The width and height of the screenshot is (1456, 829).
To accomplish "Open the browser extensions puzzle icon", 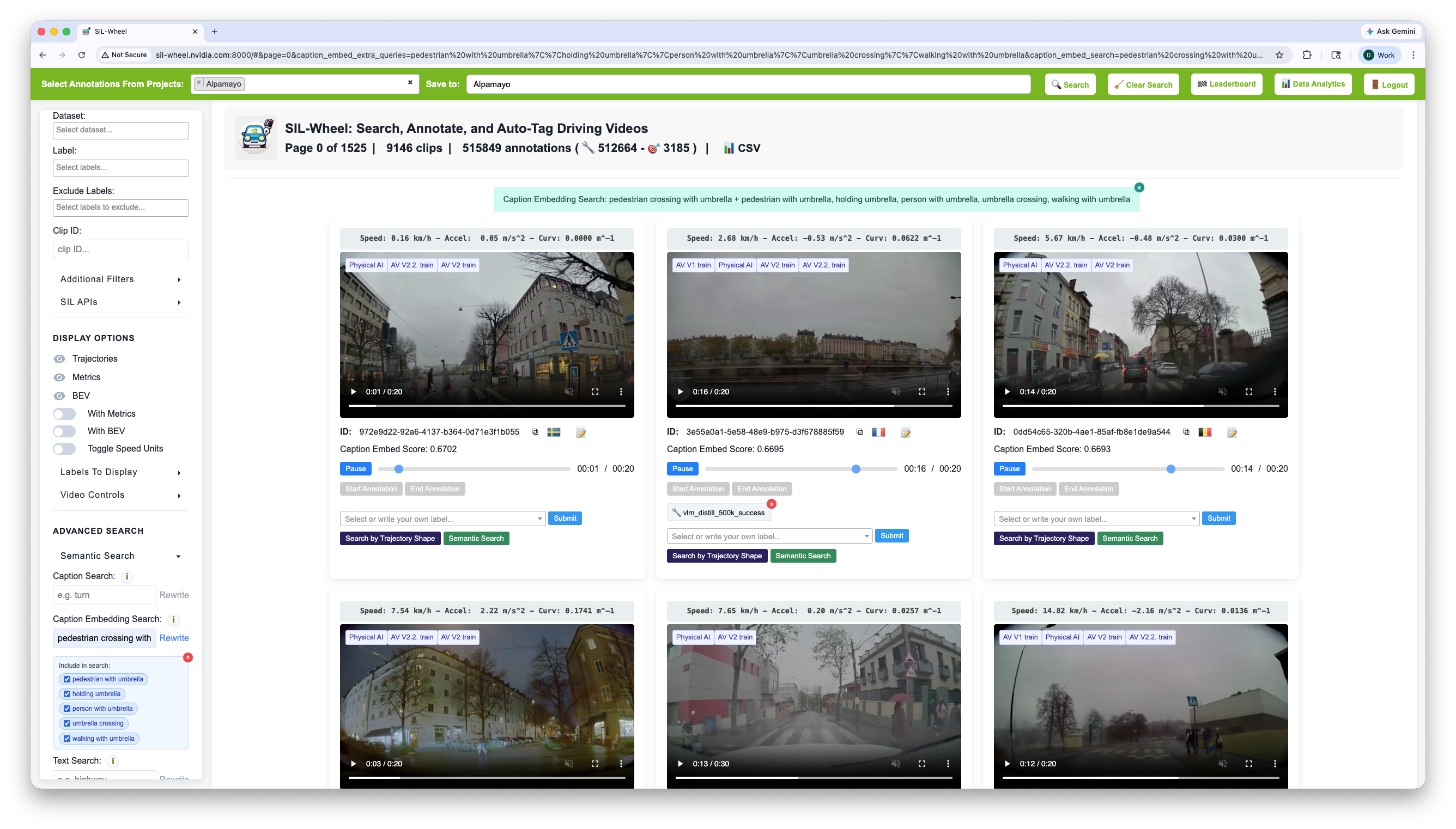I will point(1307,55).
